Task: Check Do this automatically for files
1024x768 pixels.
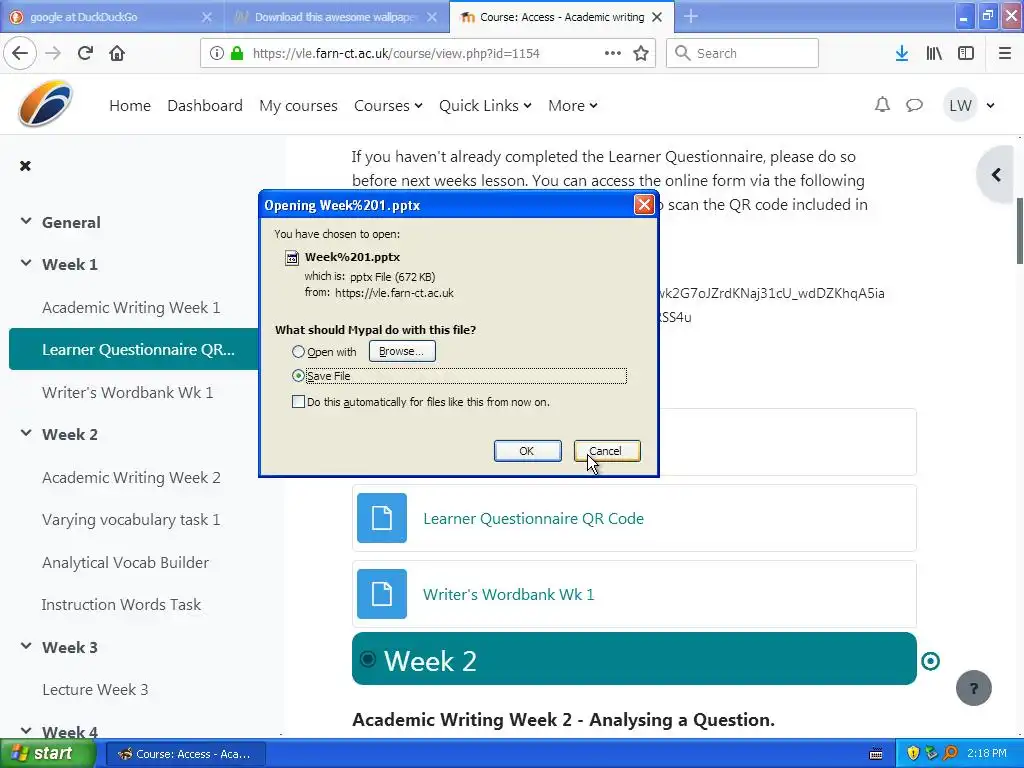Action: click(x=298, y=402)
